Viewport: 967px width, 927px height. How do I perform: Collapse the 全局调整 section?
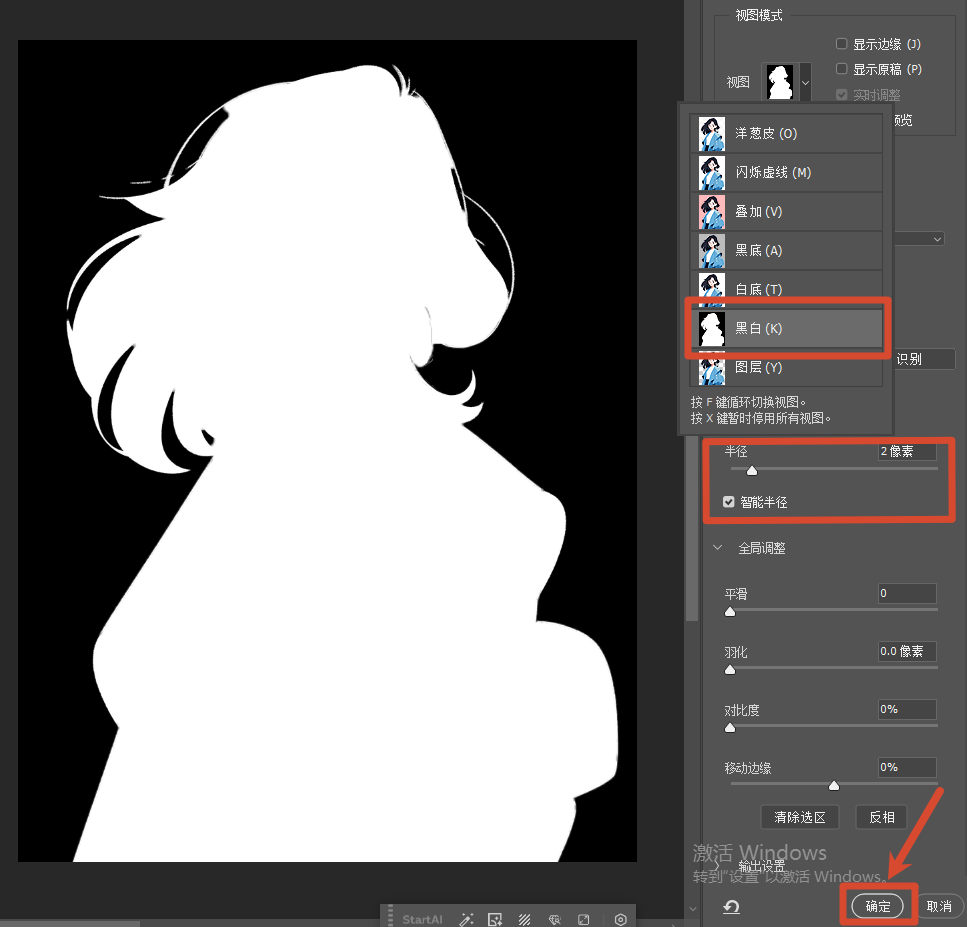coord(717,548)
